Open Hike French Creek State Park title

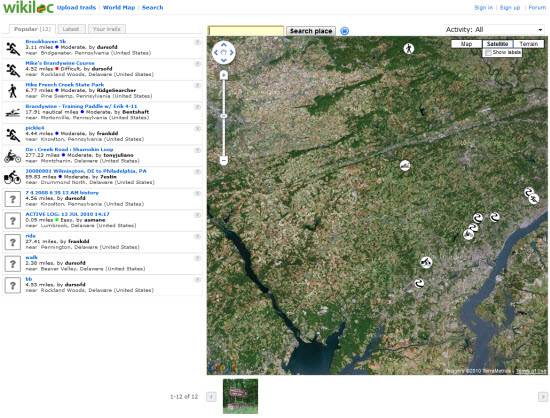pos(65,85)
